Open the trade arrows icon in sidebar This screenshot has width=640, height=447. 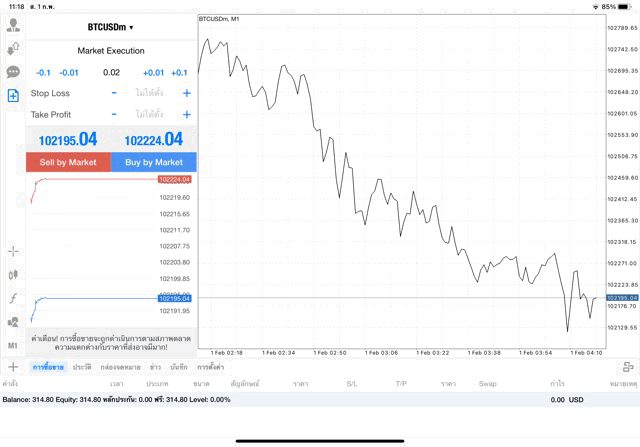click(13, 48)
